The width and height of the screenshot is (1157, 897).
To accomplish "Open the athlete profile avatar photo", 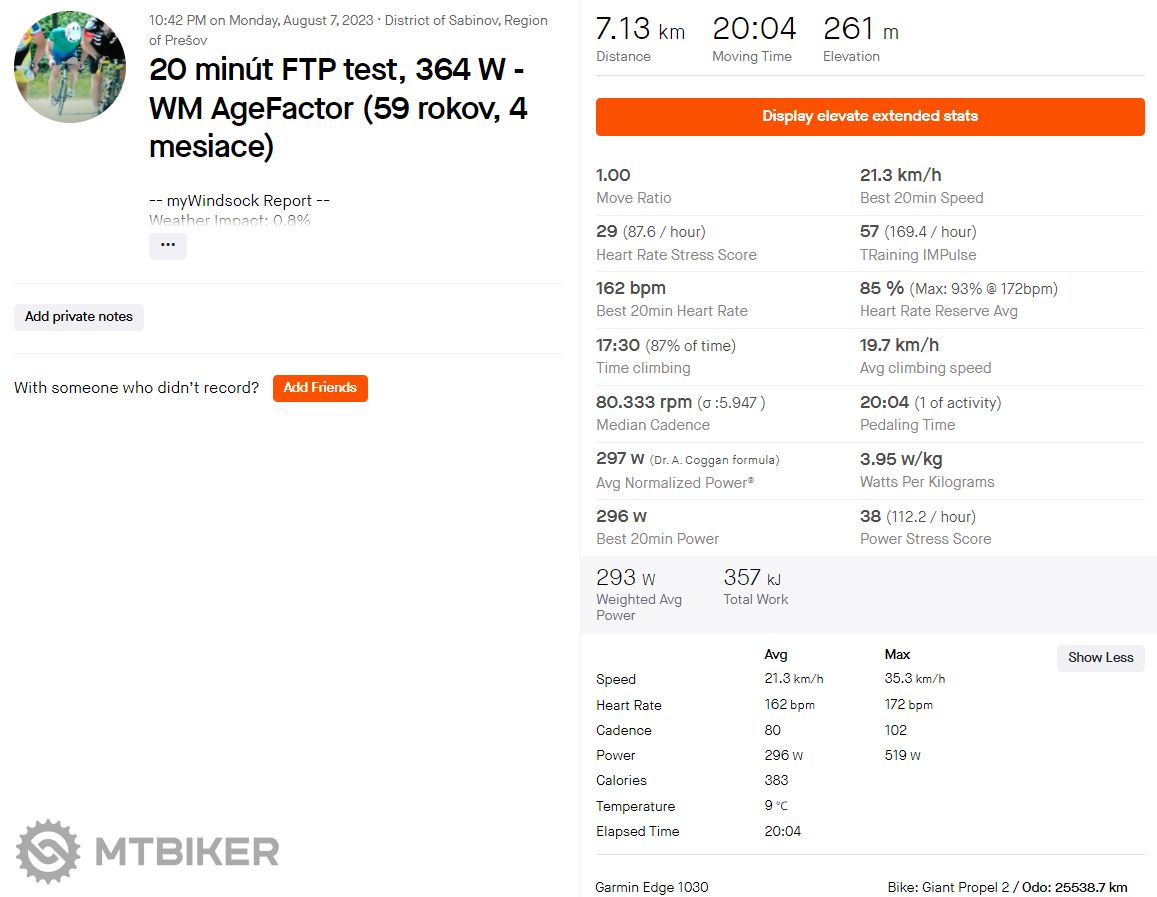I will pos(70,67).
